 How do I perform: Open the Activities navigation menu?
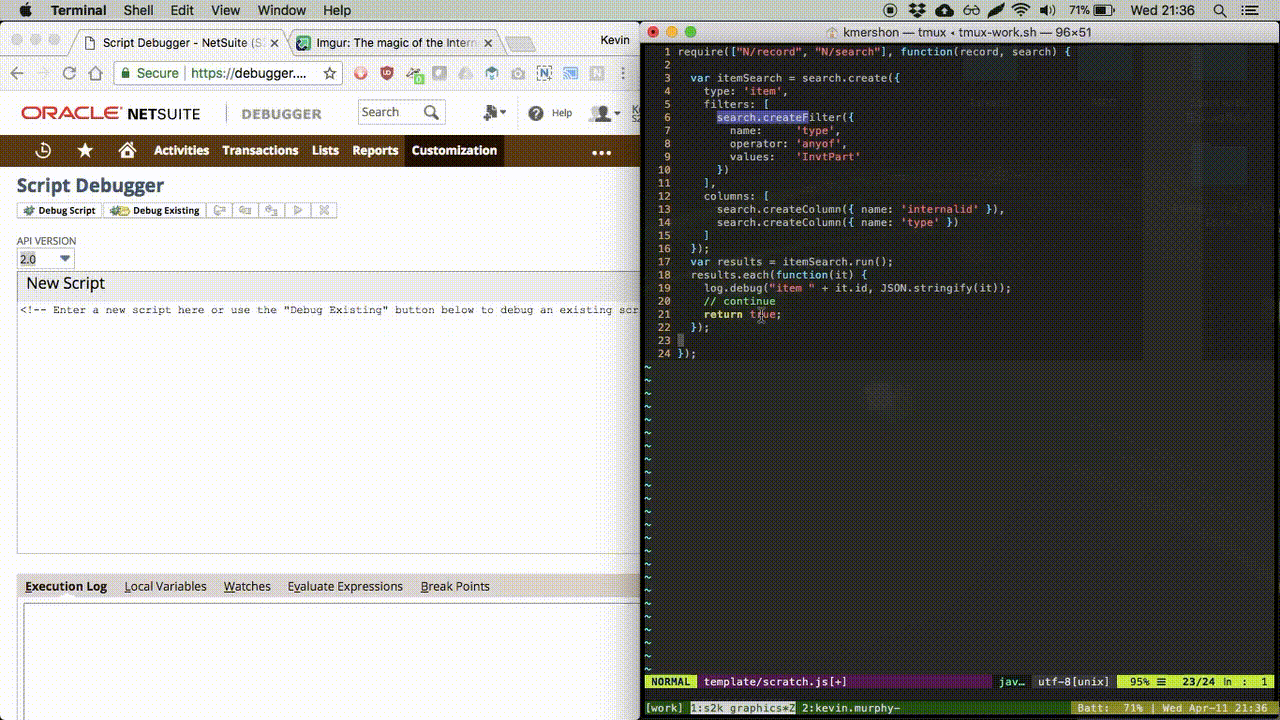(181, 151)
